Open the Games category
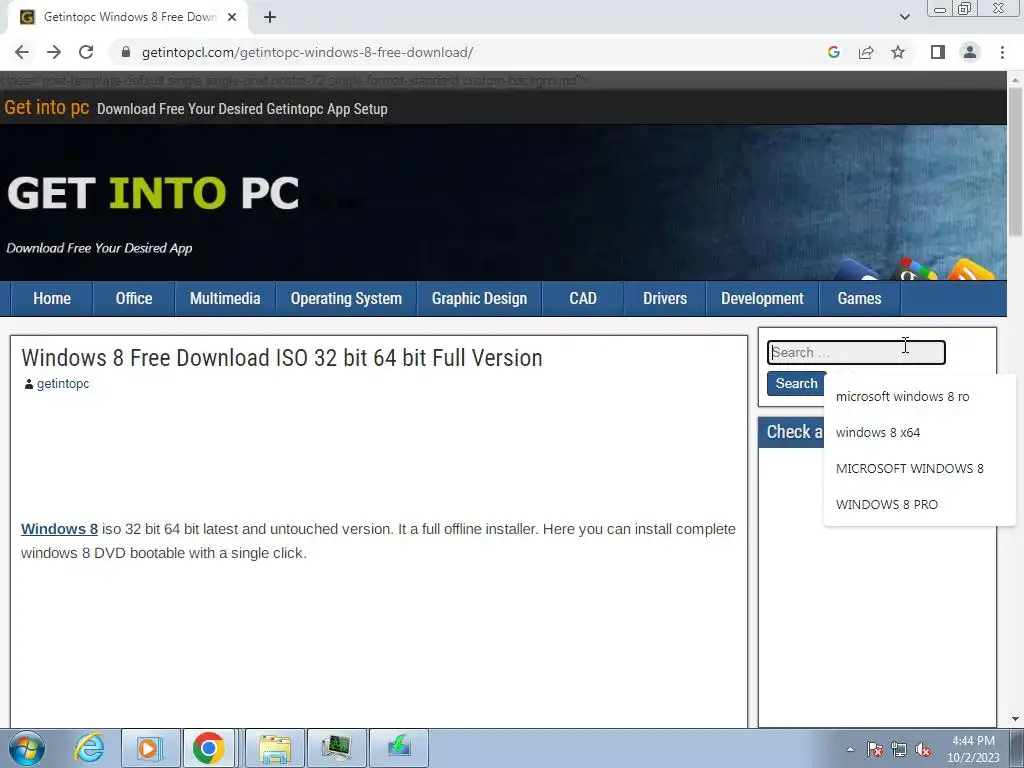This screenshot has height=768, width=1024. pos(859,298)
